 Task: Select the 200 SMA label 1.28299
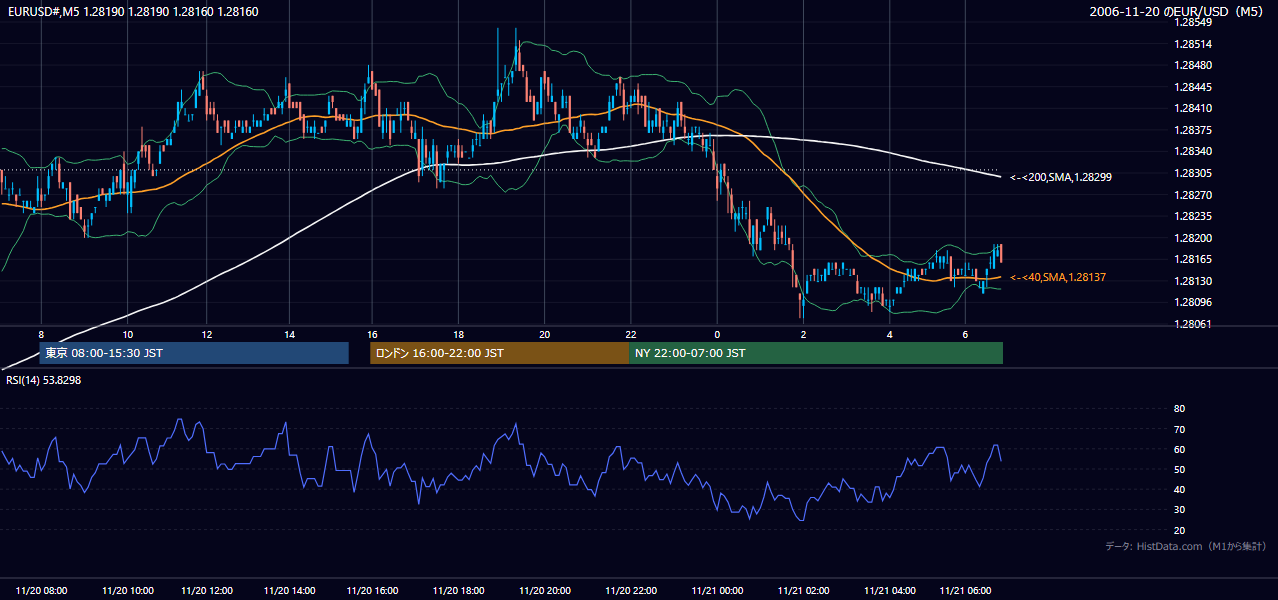pyautogui.click(x=1061, y=177)
